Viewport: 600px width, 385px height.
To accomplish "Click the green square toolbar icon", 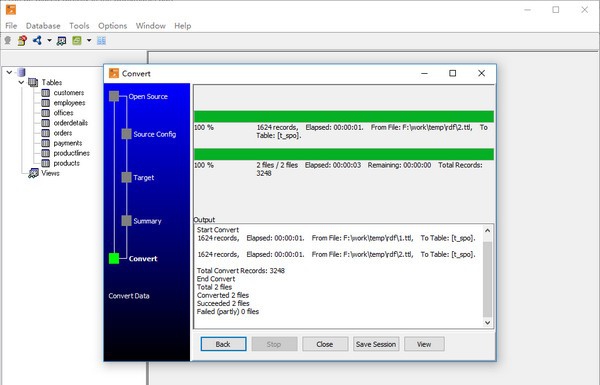I will pos(77,40).
